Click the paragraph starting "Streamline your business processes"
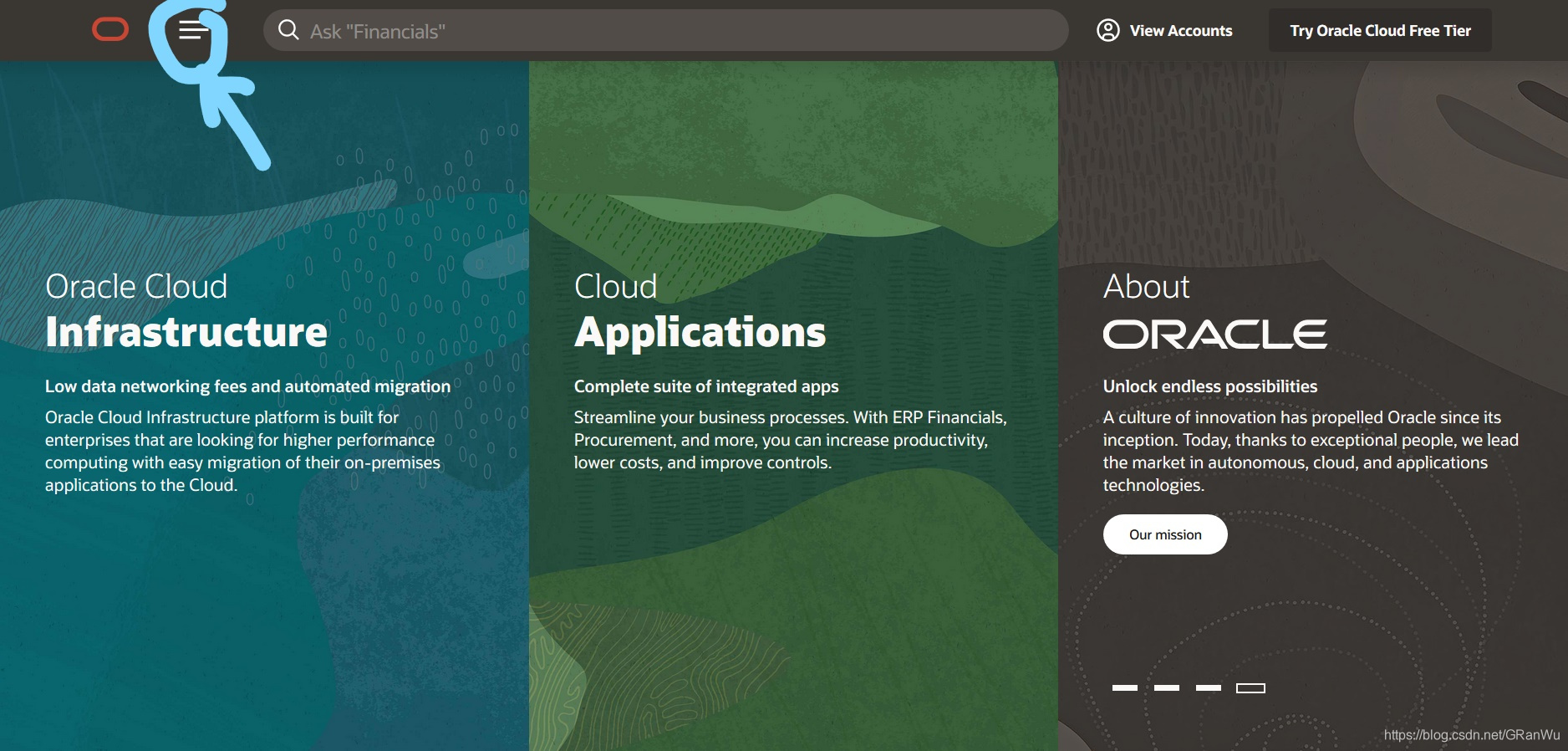The image size is (1568, 751). point(791,440)
